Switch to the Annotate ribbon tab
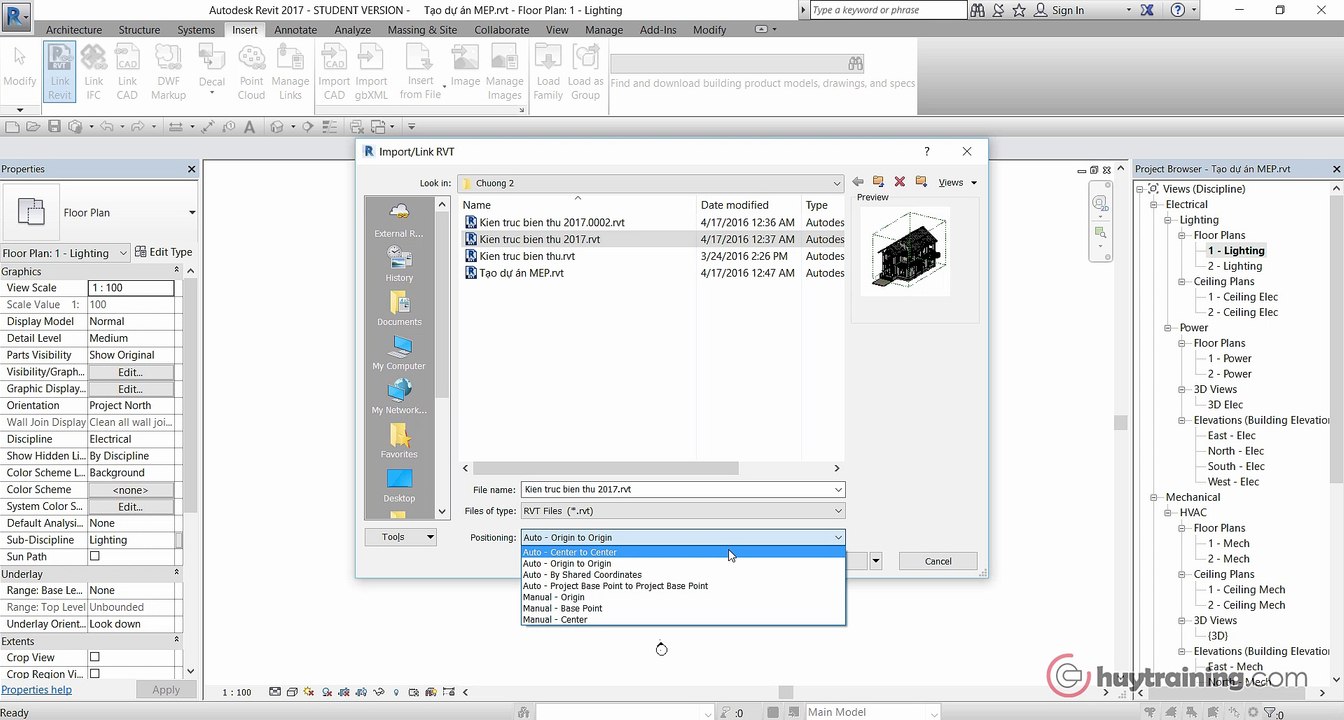 click(x=296, y=30)
